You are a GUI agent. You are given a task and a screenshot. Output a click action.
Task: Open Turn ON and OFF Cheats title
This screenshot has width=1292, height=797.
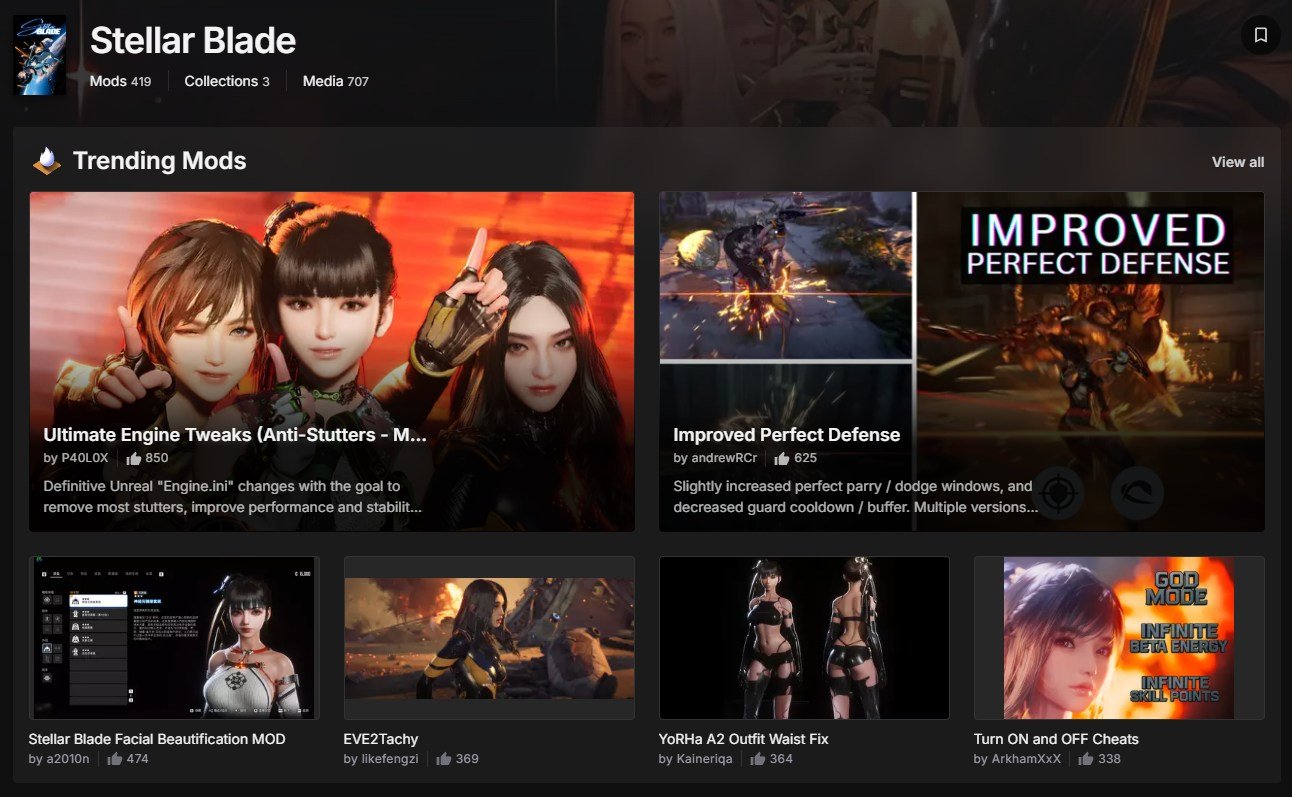1056,739
